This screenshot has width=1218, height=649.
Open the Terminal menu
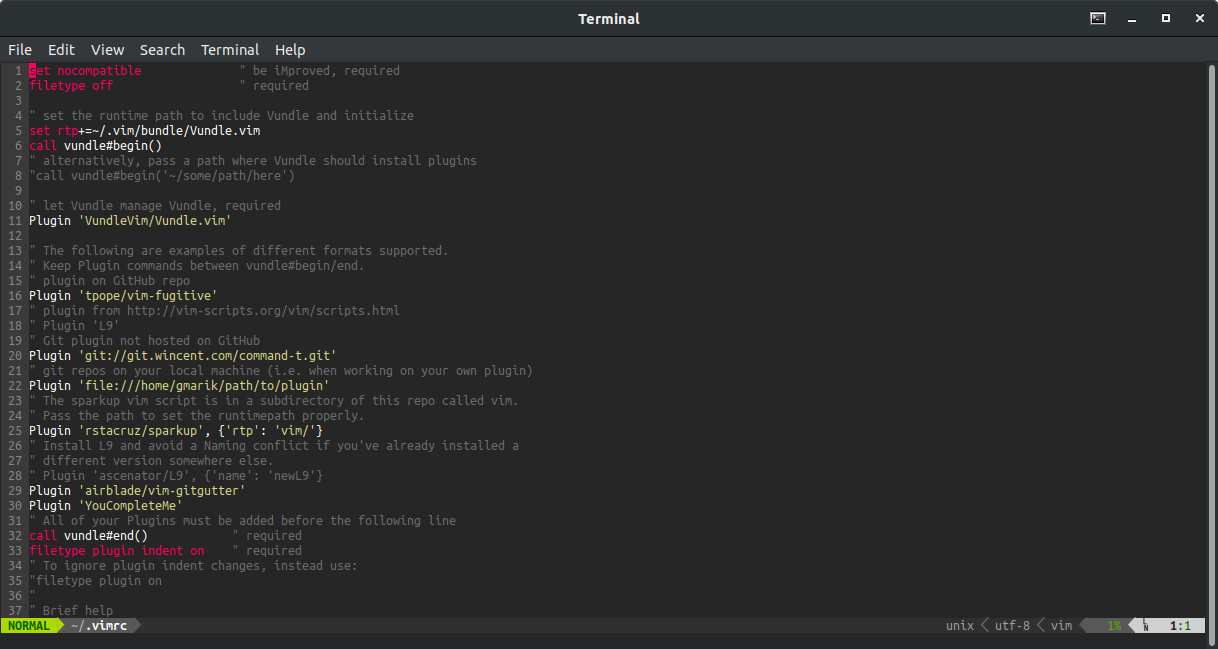pyautogui.click(x=230, y=50)
